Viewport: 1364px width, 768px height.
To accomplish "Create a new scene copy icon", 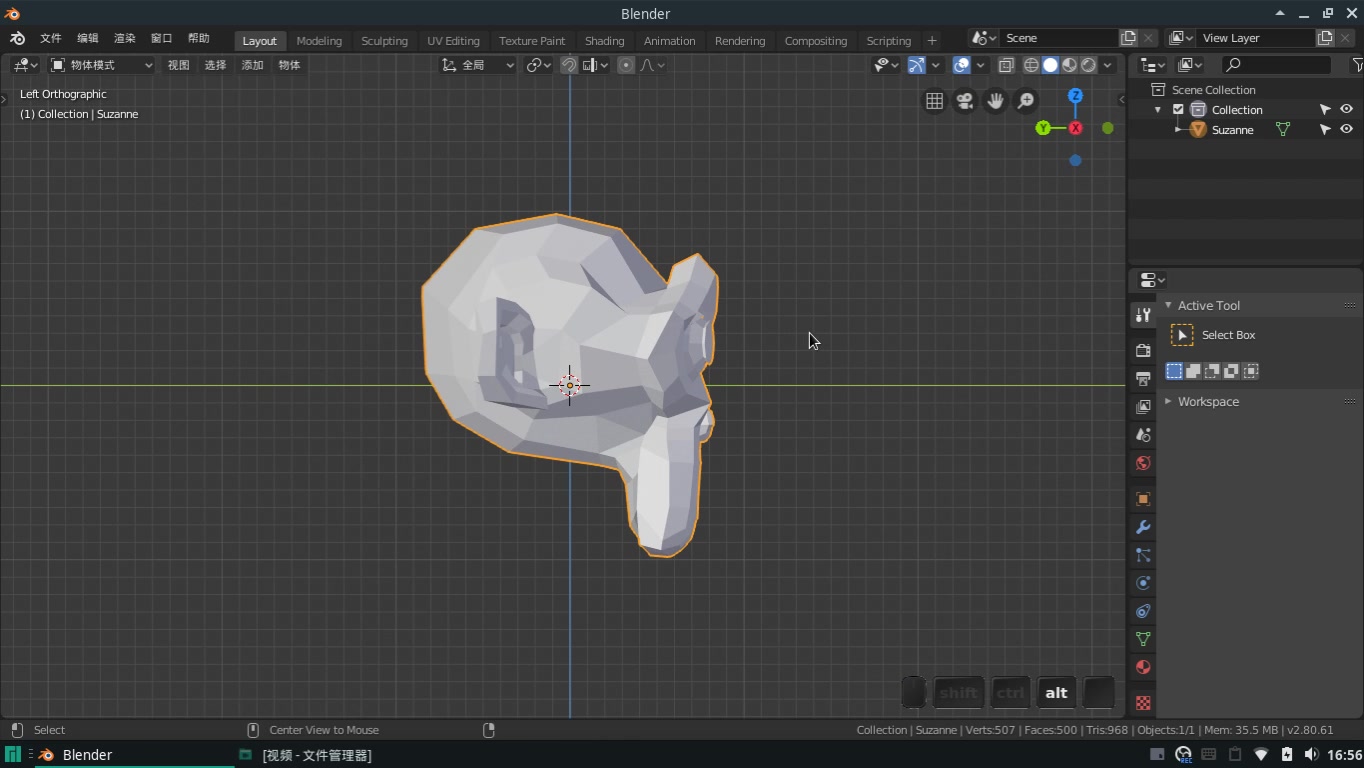I will (1128, 38).
